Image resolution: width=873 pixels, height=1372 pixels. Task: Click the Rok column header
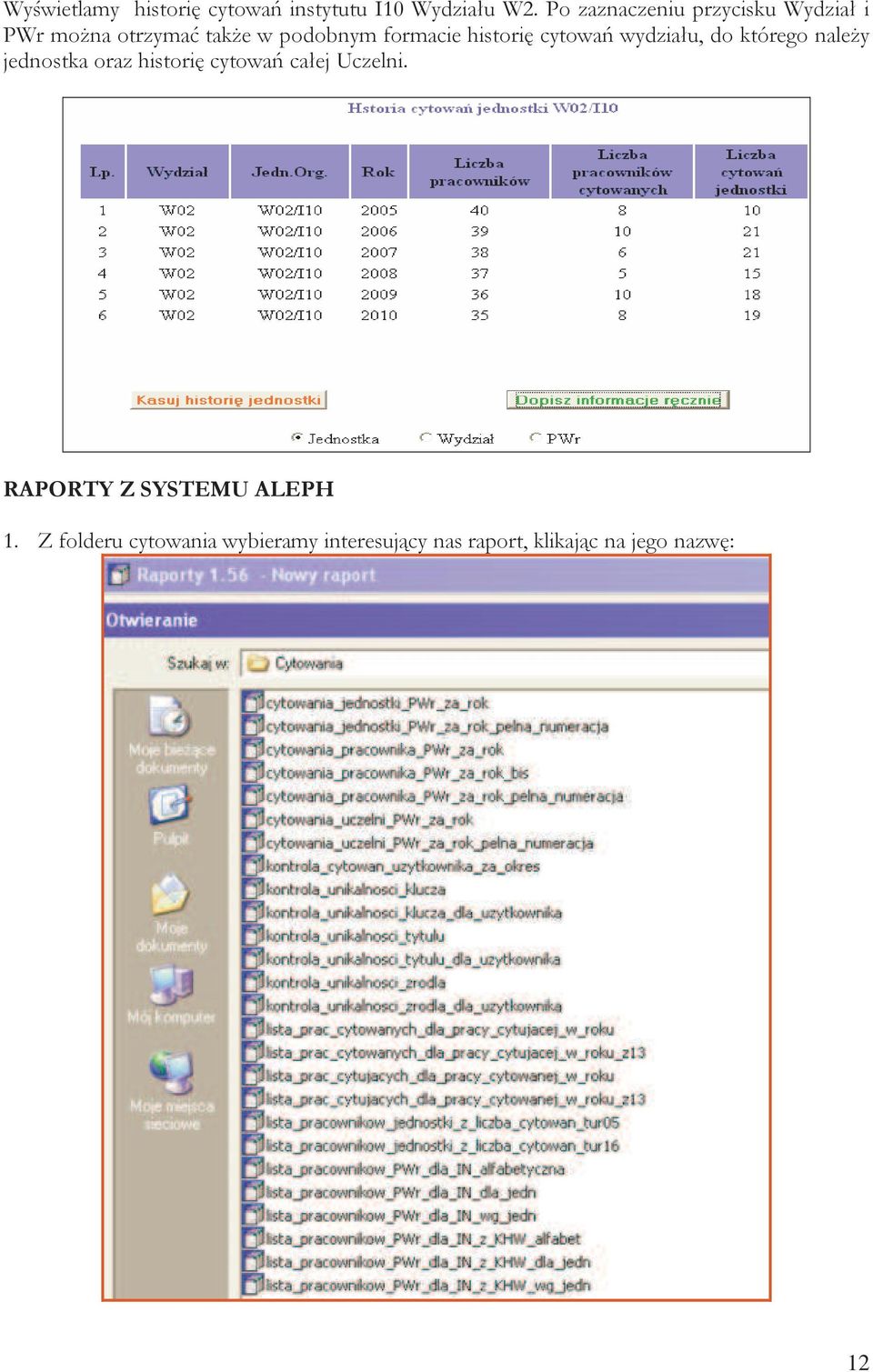point(378,171)
